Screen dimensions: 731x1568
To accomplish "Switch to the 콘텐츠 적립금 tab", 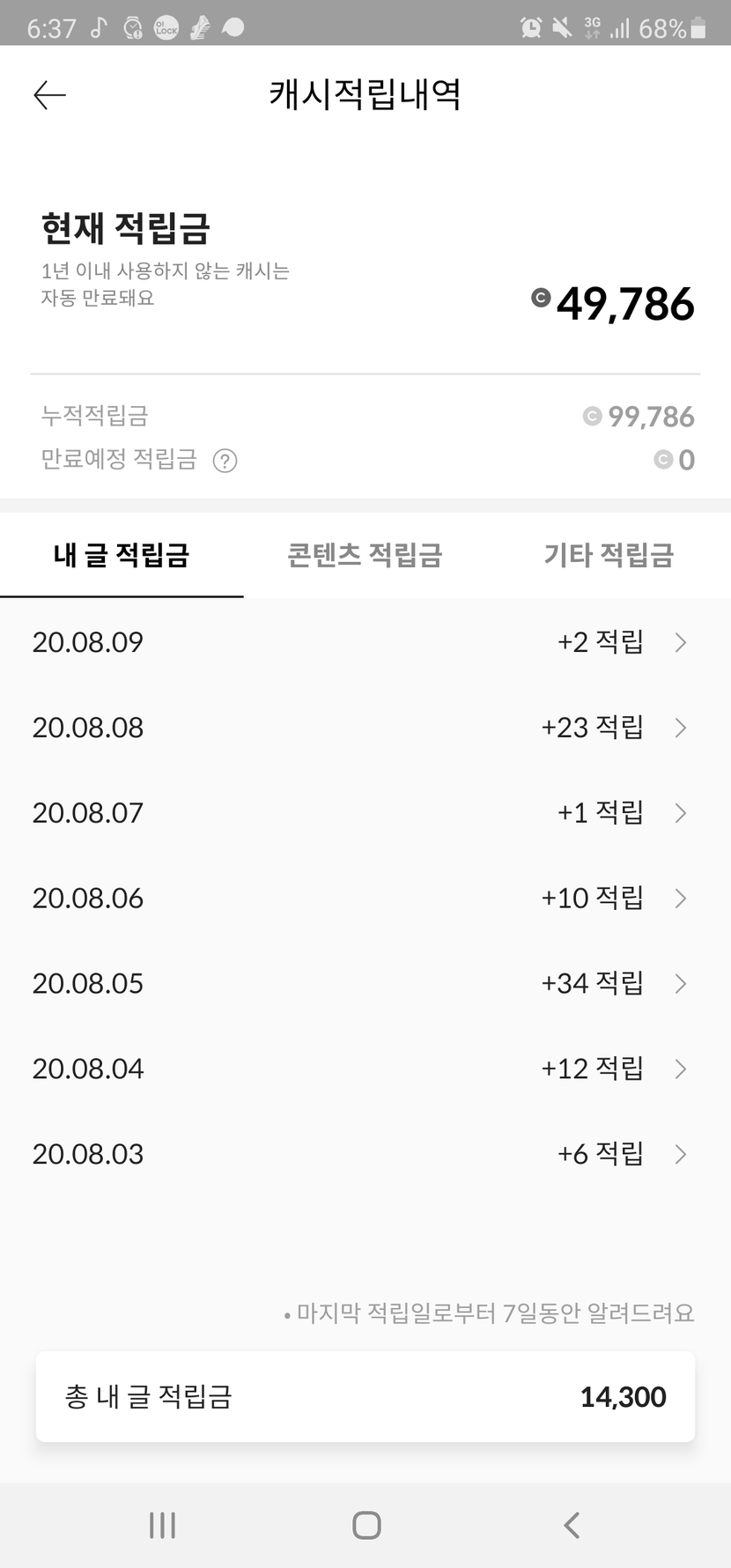I will 365,555.
